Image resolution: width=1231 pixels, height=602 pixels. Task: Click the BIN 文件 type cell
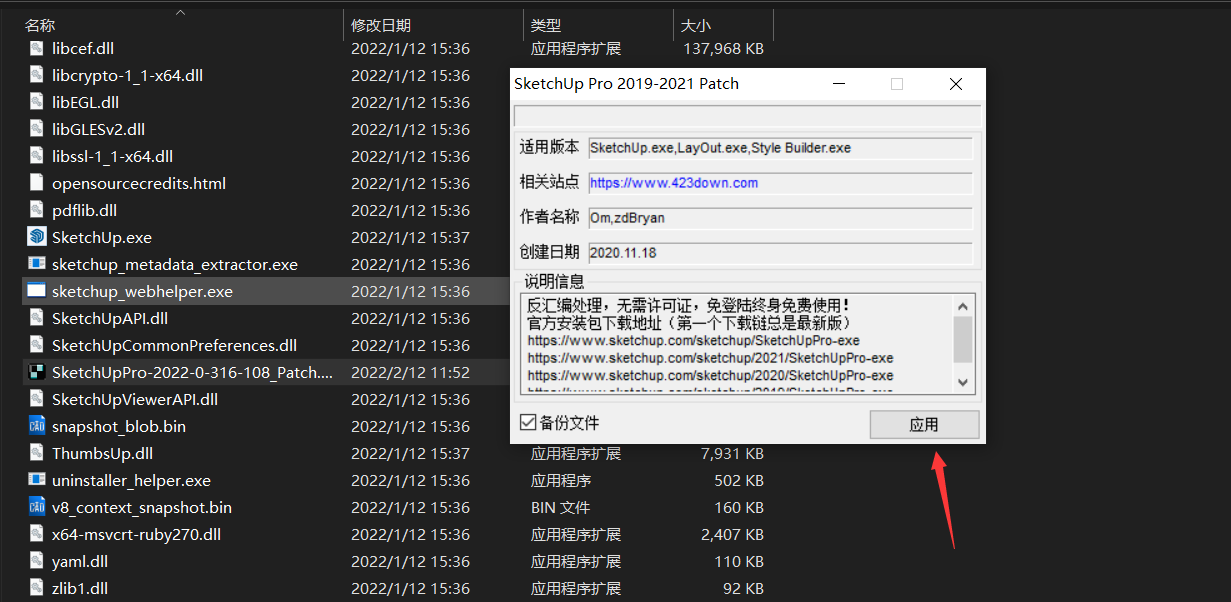(x=560, y=507)
